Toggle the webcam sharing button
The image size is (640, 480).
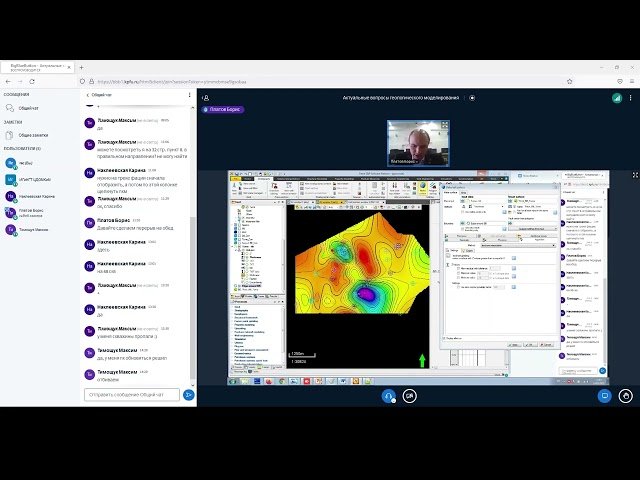tap(410, 395)
